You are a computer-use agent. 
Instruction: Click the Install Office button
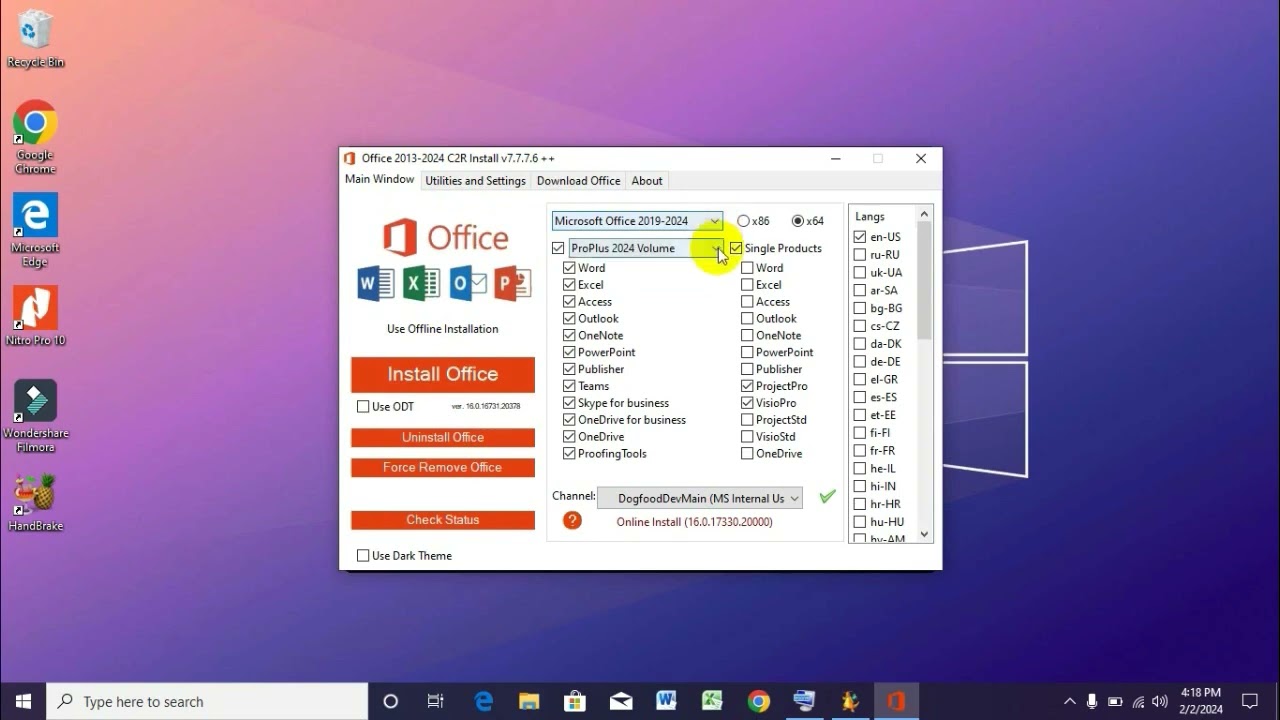click(x=443, y=374)
